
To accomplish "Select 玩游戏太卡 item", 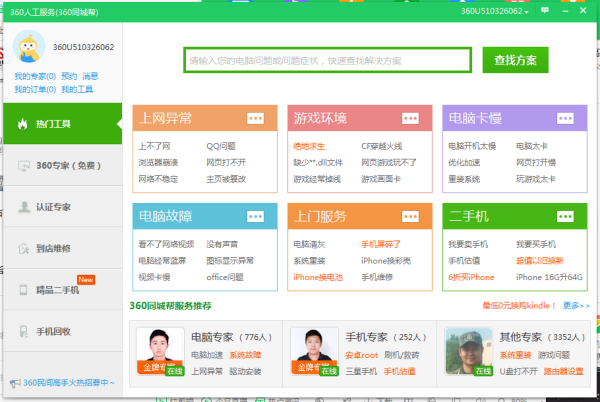I will coord(536,179).
